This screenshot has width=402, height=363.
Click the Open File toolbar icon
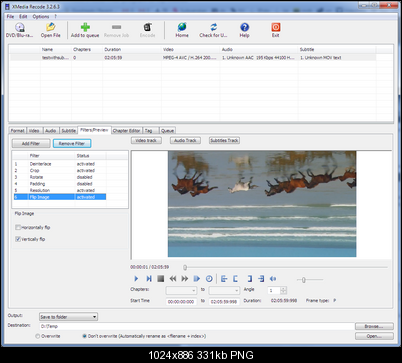(x=51, y=30)
